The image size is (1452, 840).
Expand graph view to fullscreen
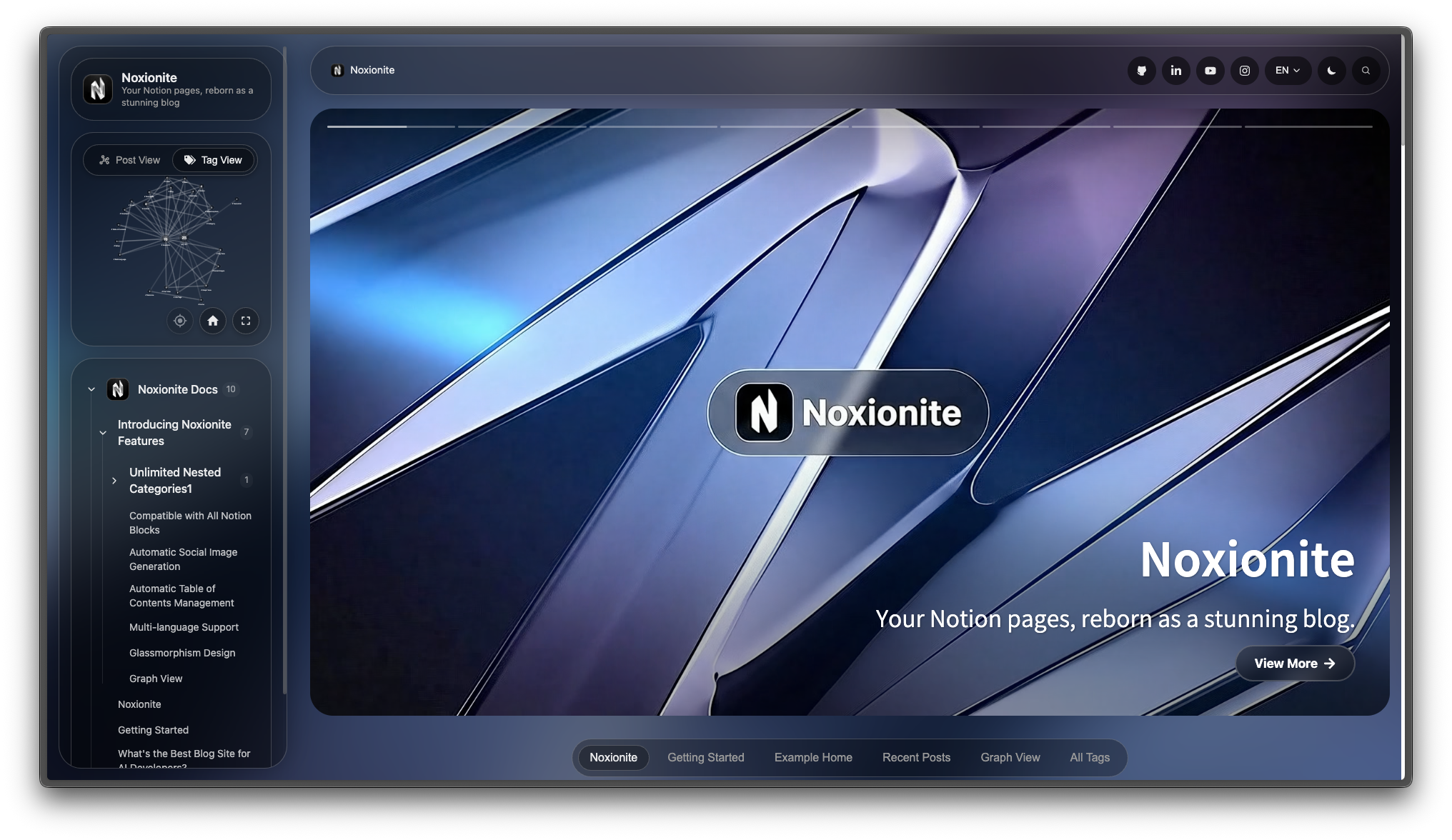point(246,321)
